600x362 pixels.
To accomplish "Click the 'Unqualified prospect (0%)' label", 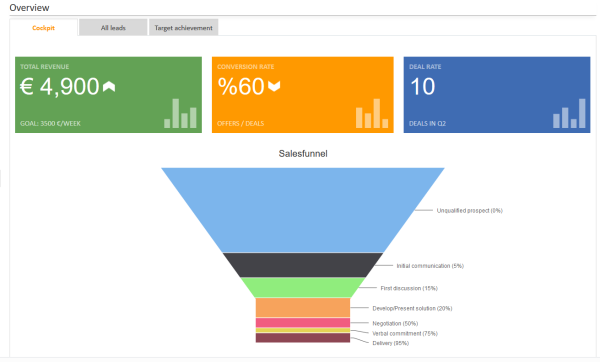I will [470, 210].
